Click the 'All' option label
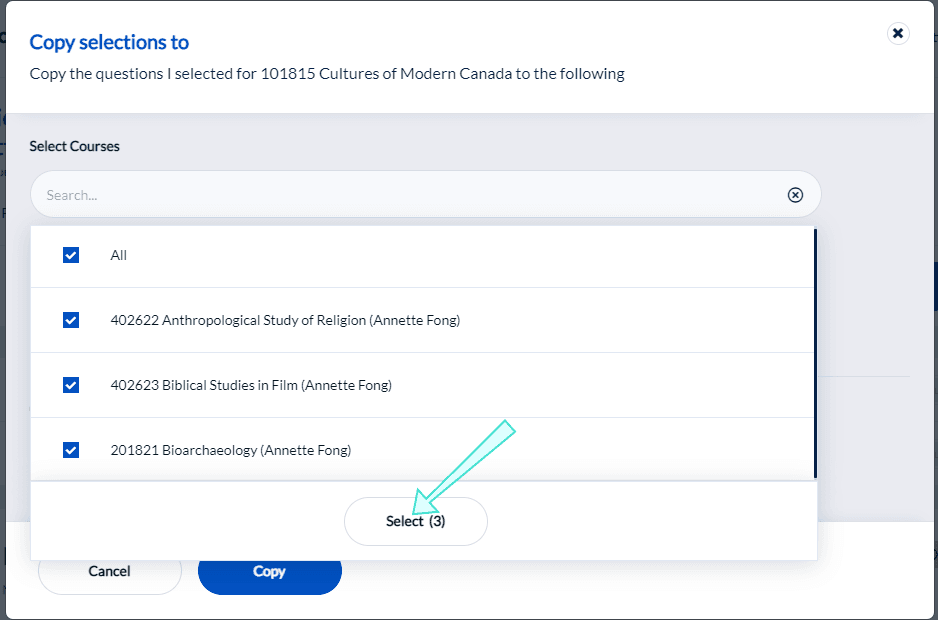The width and height of the screenshot is (938, 620). coord(119,255)
